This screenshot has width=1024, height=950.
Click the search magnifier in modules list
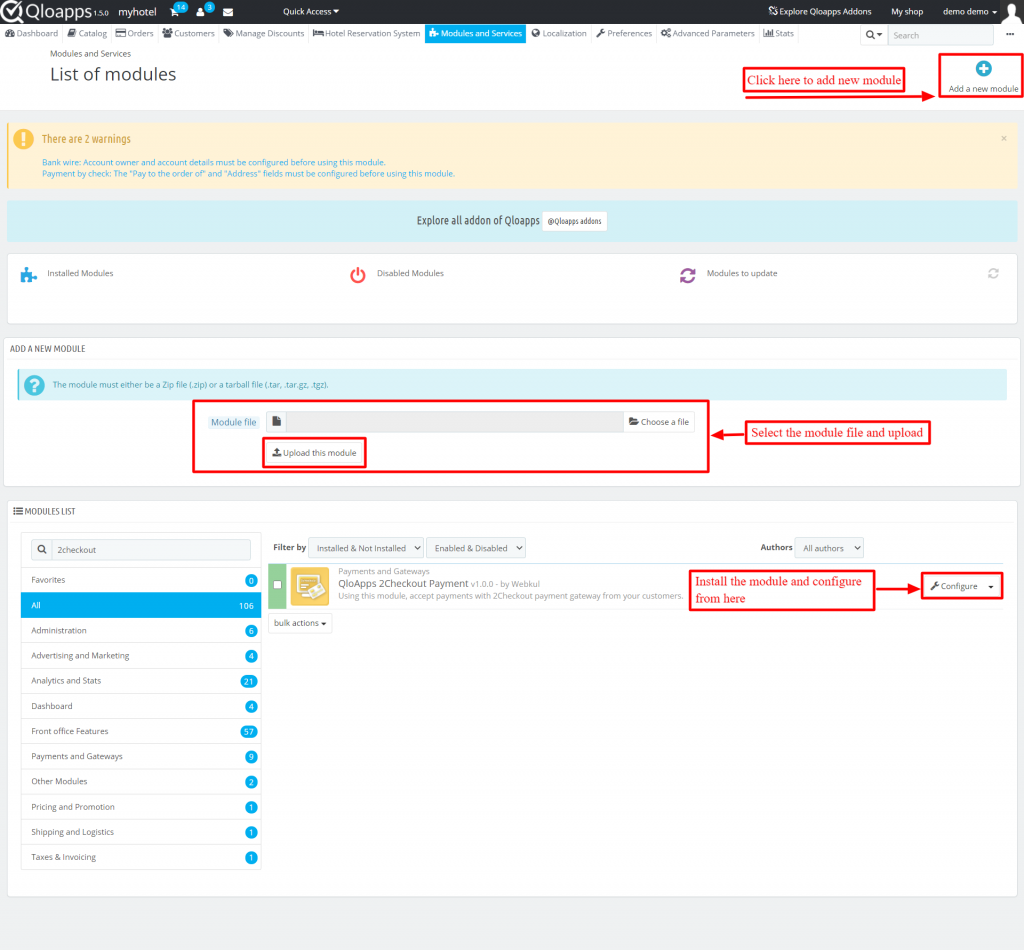coord(42,550)
